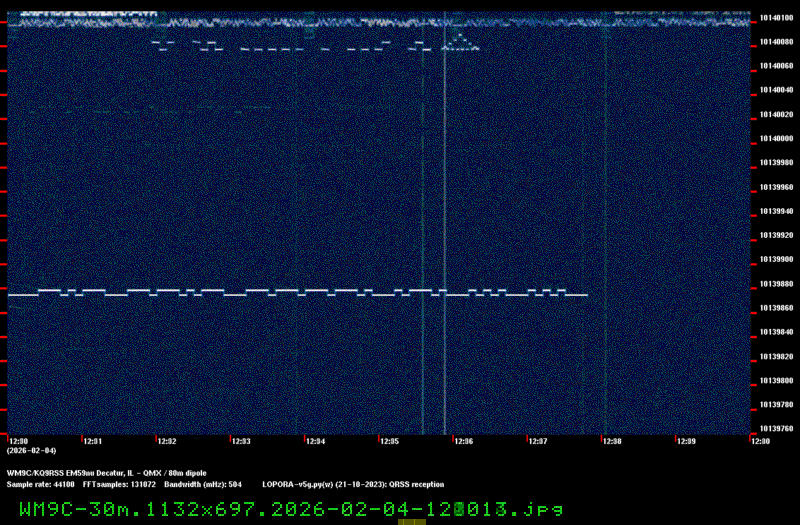Click the triangle-shaped signal pattern near top
This screenshot has height=525, width=800.
click(461, 41)
